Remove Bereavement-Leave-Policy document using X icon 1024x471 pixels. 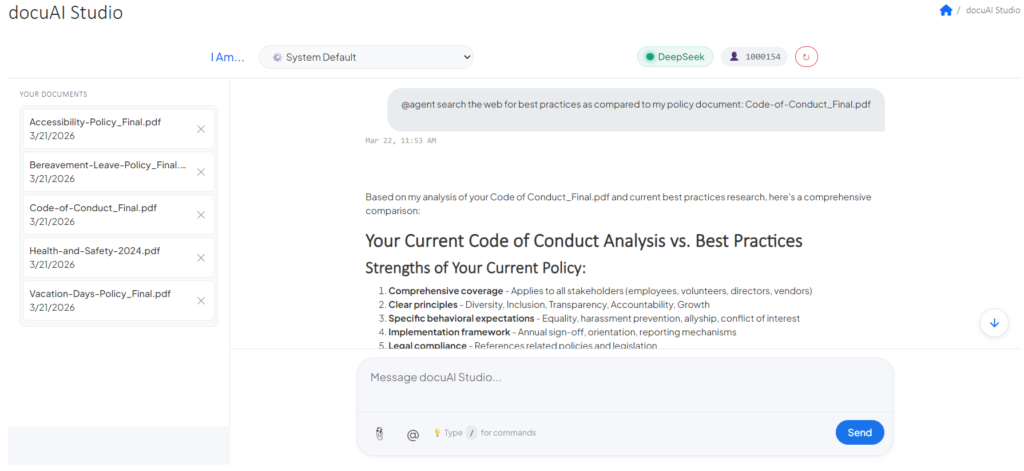point(201,172)
